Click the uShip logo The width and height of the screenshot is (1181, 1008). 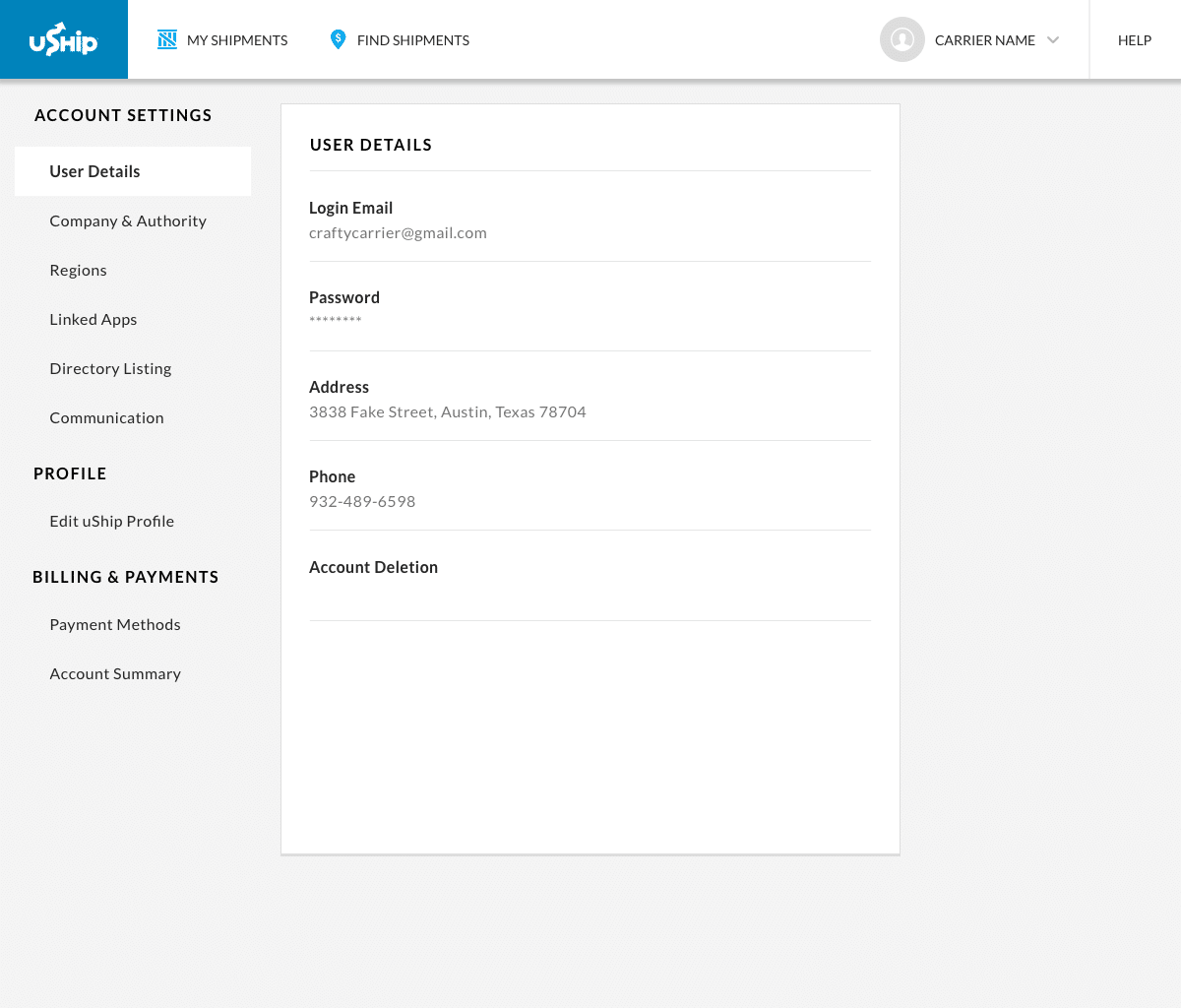pyautogui.click(x=64, y=39)
